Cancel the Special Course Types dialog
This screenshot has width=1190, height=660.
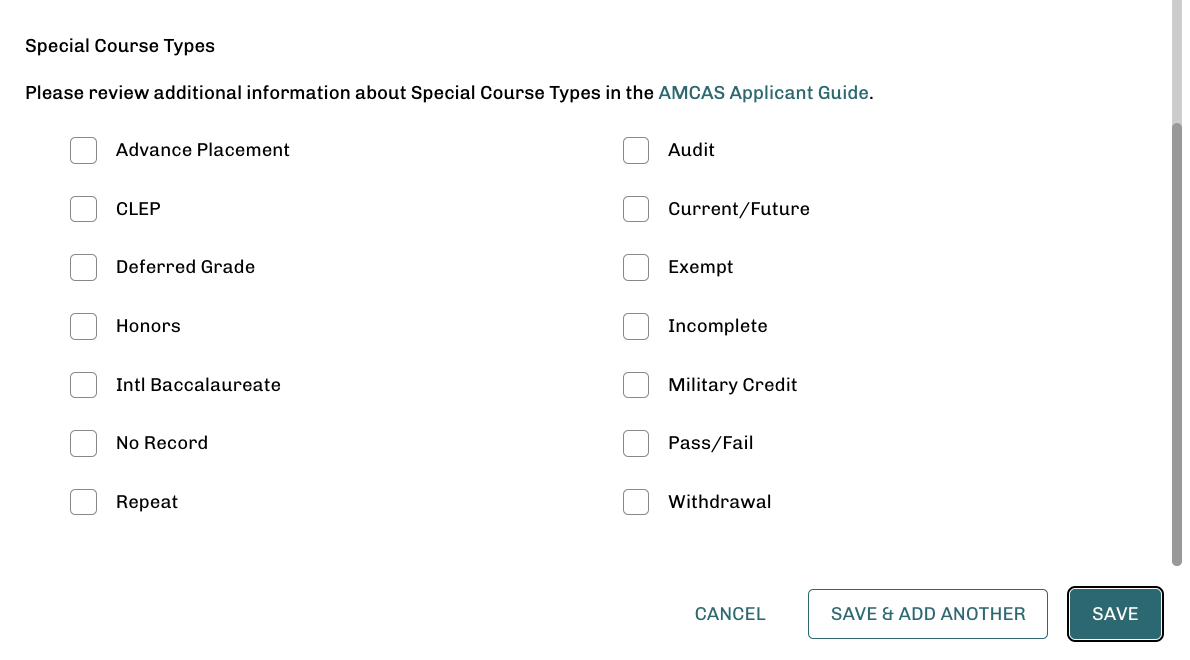pyautogui.click(x=730, y=613)
